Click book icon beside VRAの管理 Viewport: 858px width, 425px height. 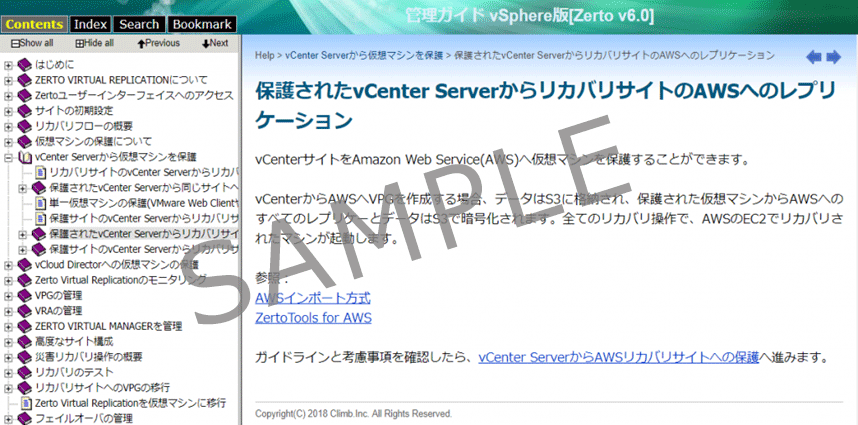[25, 311]
